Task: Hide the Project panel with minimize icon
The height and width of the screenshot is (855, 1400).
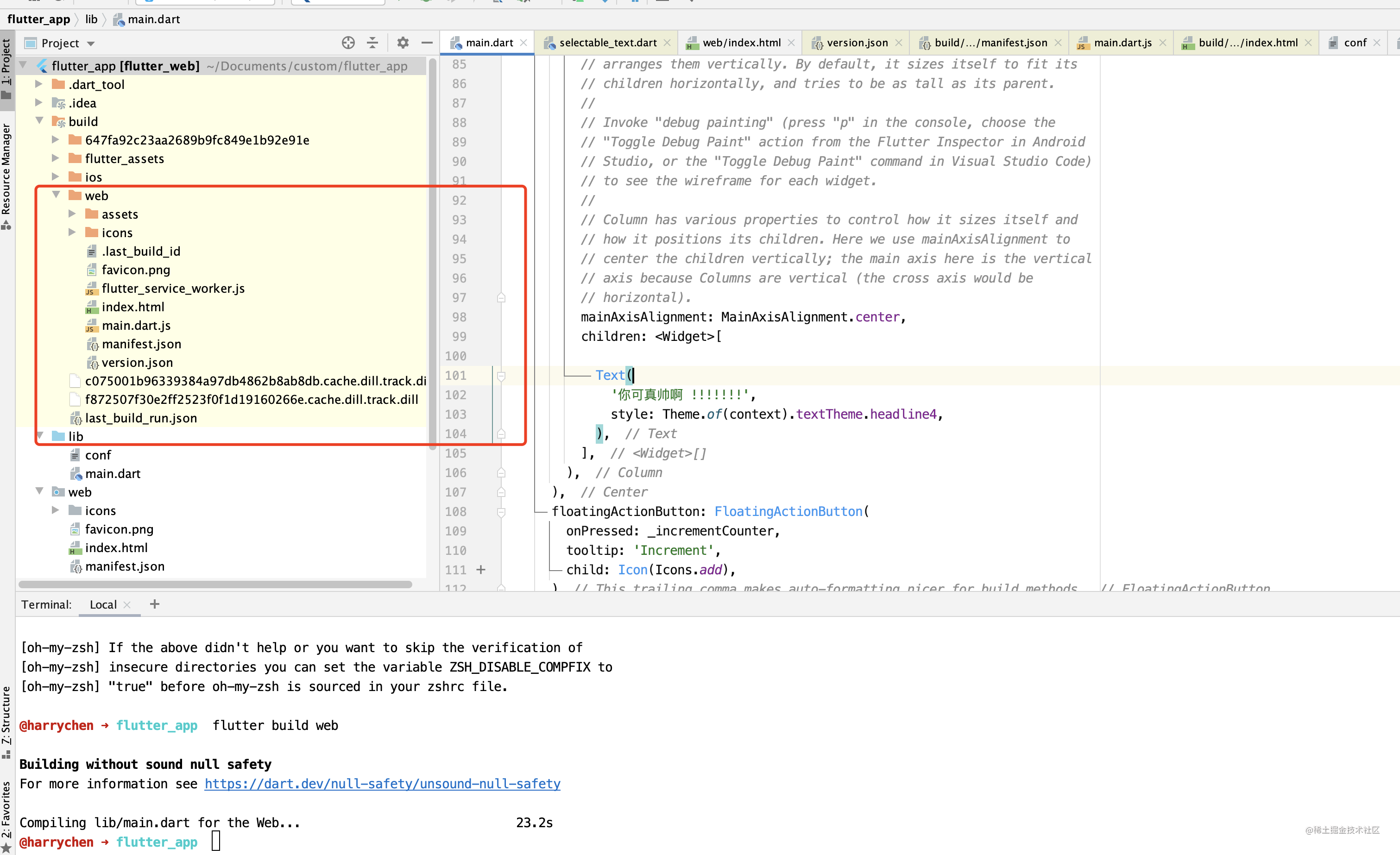Action: (427, 43)
